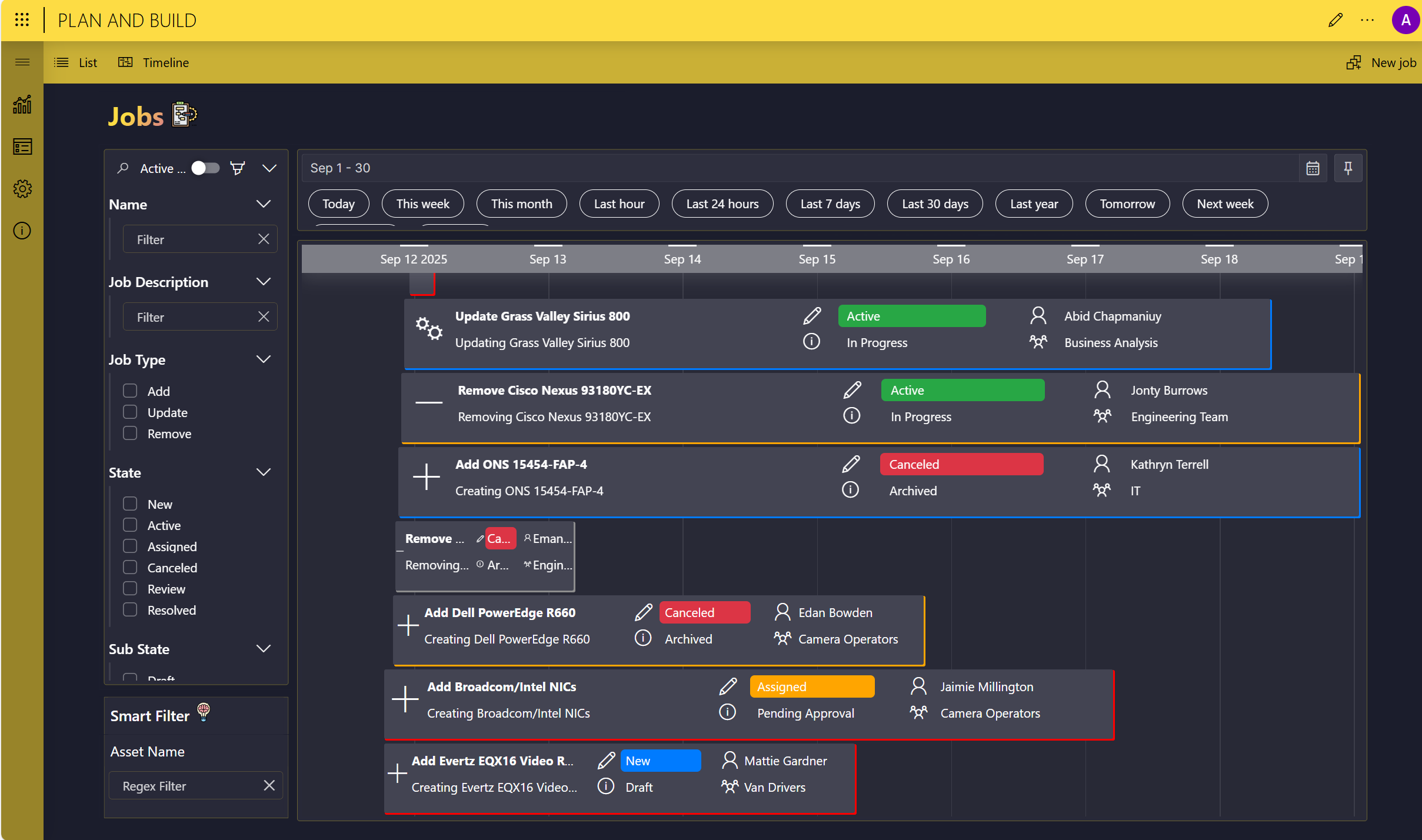Open the settings gear in sidebar
Viewport: 1422px width, 840px height.
tap(22, 189)
